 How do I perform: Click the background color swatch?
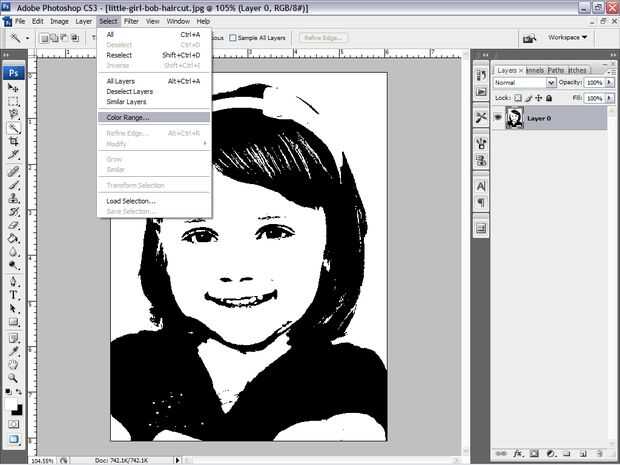[x=17, y=410]
